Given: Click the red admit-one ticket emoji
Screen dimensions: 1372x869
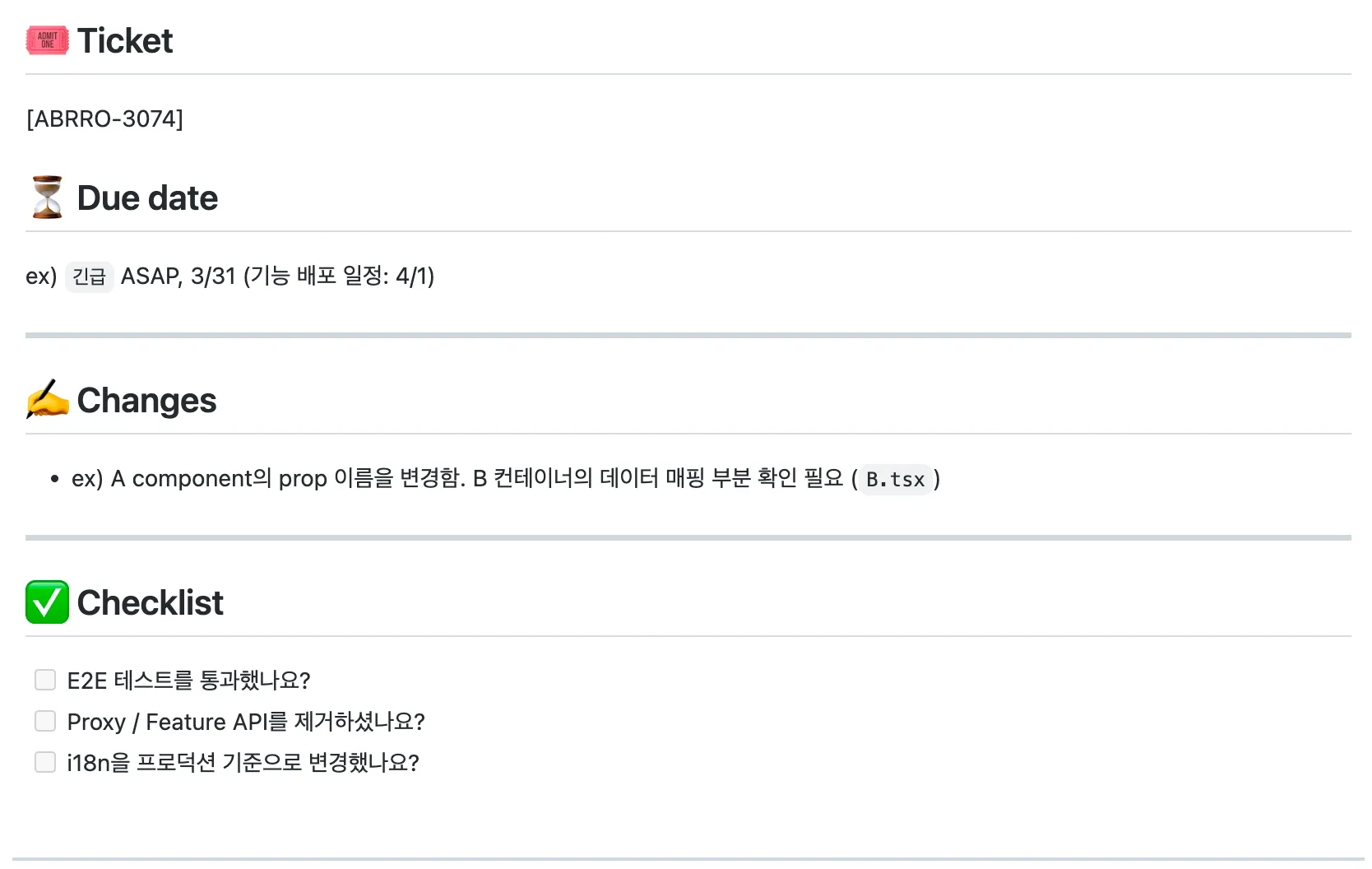Looking at the screenshot, I should pyautogui.click(x=47, y=40).
